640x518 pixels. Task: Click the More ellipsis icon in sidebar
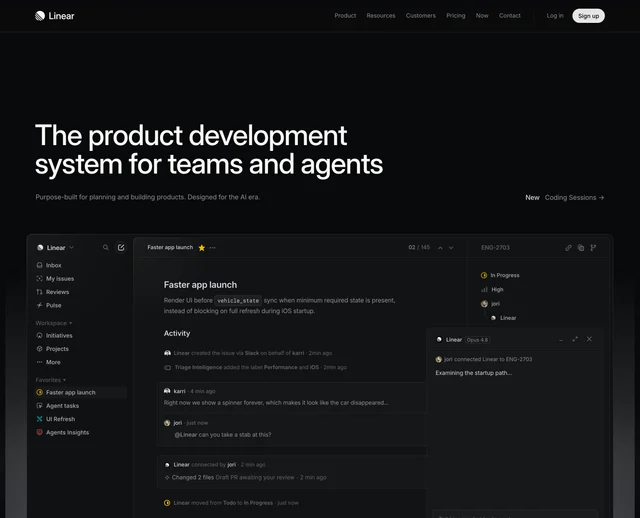(40, 362)
